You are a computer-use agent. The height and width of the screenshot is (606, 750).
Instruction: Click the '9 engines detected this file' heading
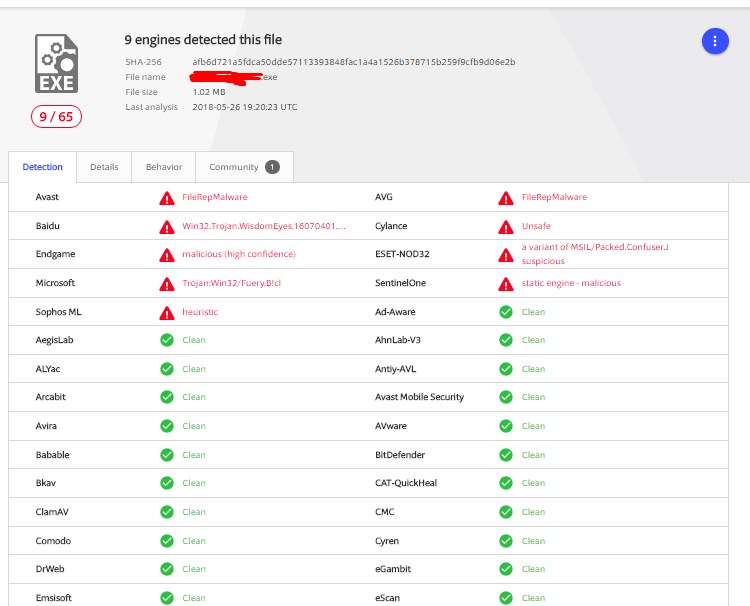203,40
